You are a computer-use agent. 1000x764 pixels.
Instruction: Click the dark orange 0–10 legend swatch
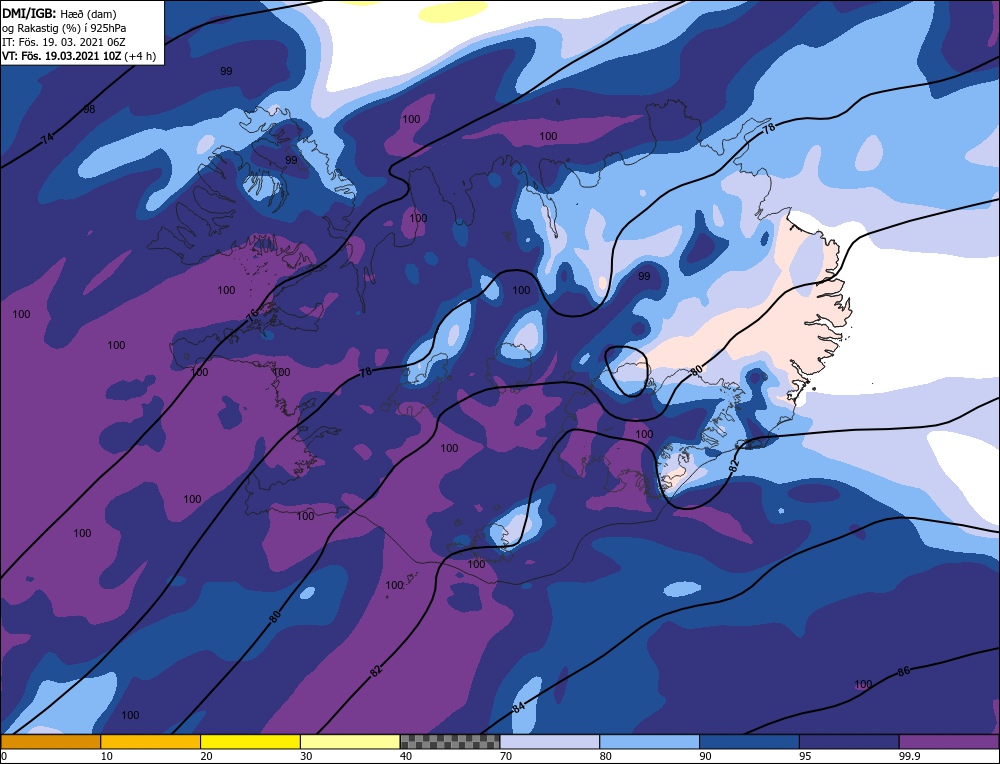50,742
